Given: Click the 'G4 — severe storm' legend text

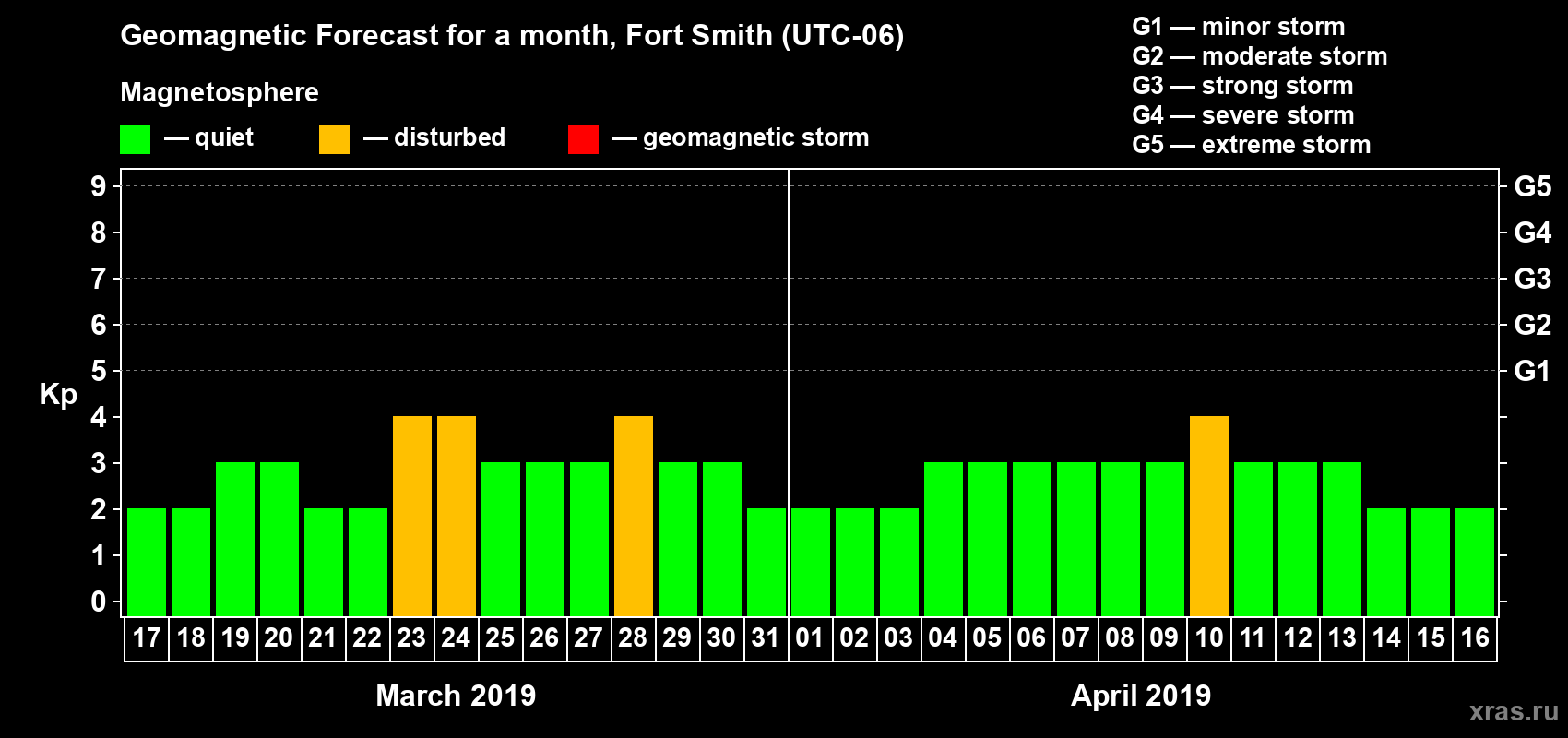Looking at the screenshot, I should coord(1242,115).
